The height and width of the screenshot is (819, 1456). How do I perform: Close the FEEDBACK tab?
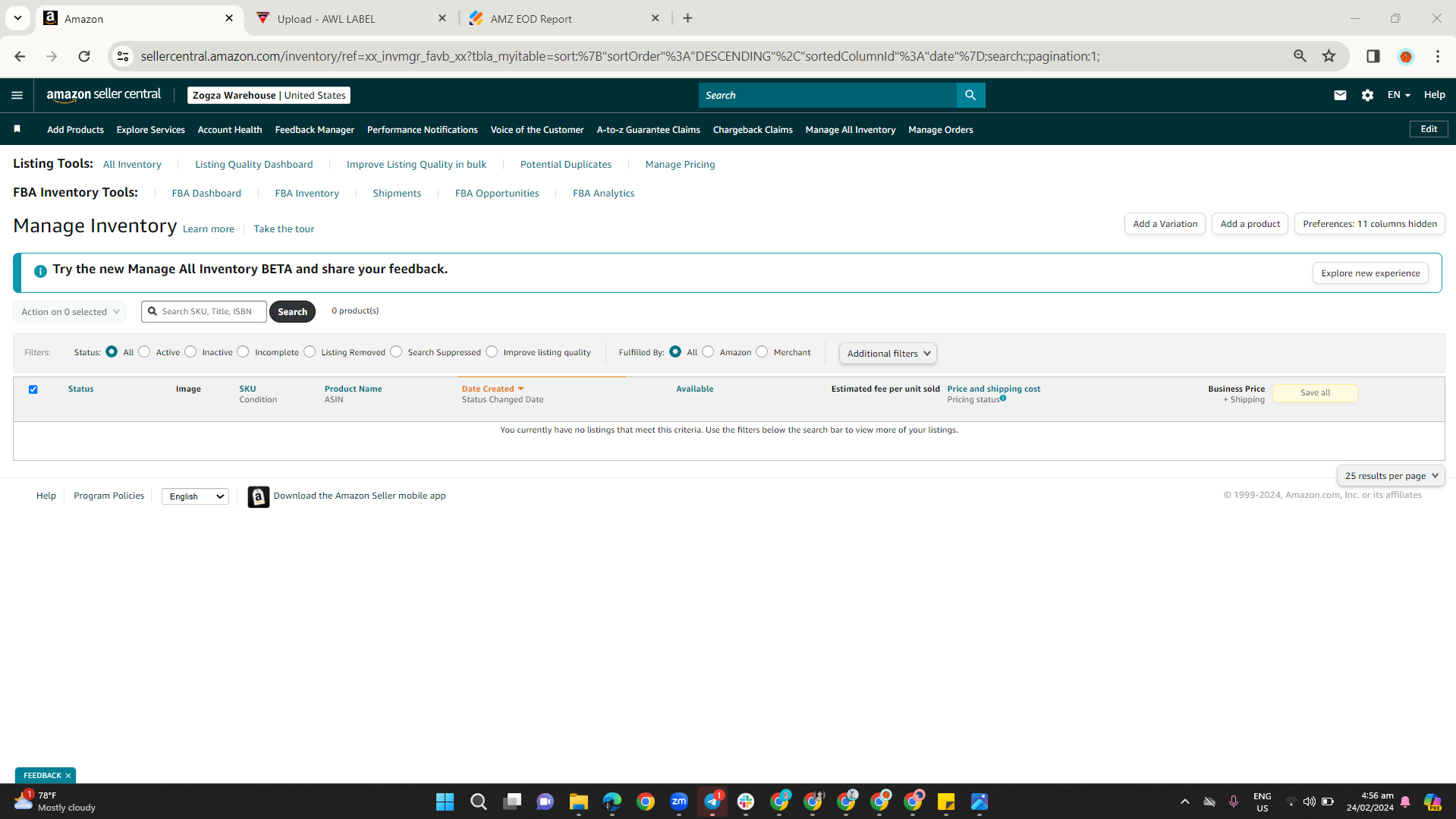[68, 776]
